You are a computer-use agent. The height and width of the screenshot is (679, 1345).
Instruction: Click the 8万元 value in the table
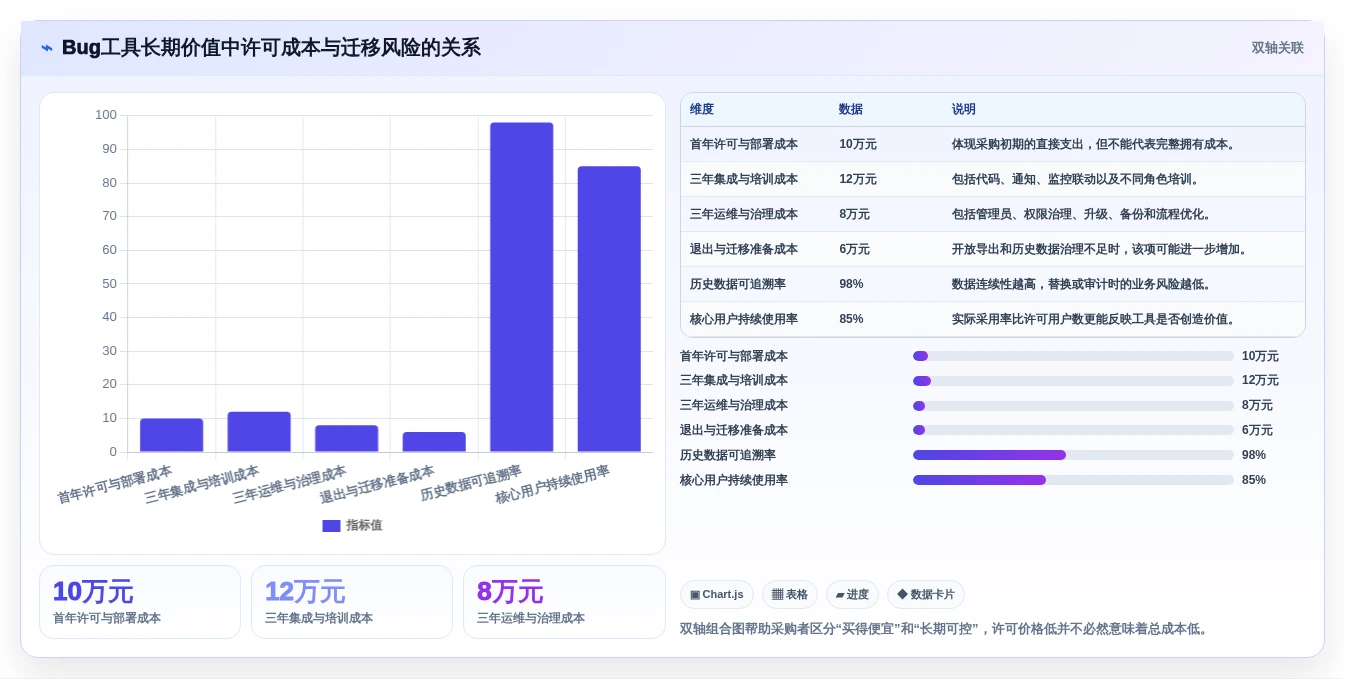(855, 214)
